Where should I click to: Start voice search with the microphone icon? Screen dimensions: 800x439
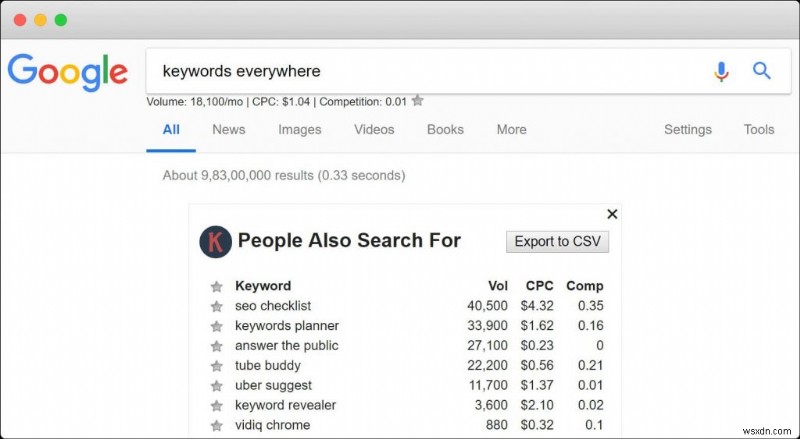721,71
